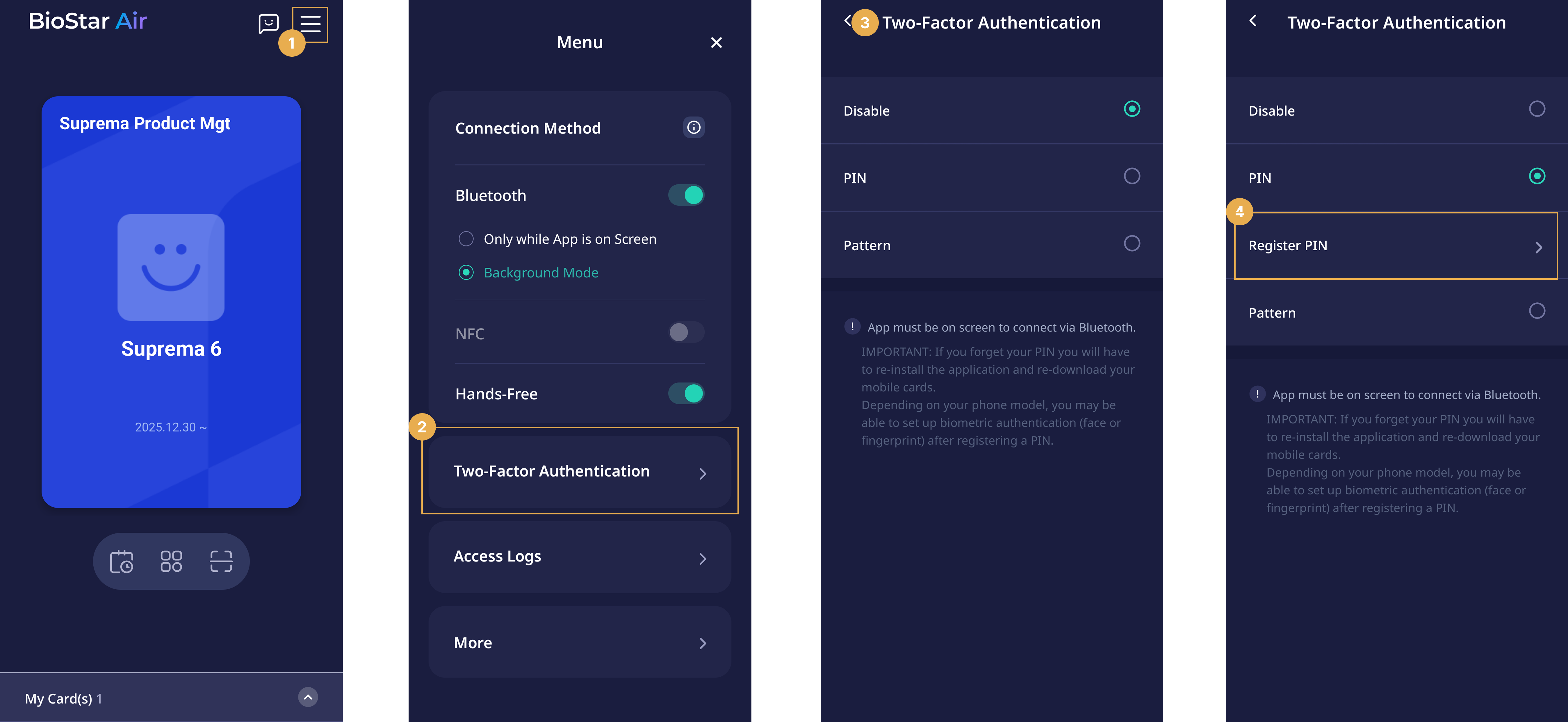Click the calendar clock icon below the card
Viewport: 1568px width, 722px height.
[121, 561]
